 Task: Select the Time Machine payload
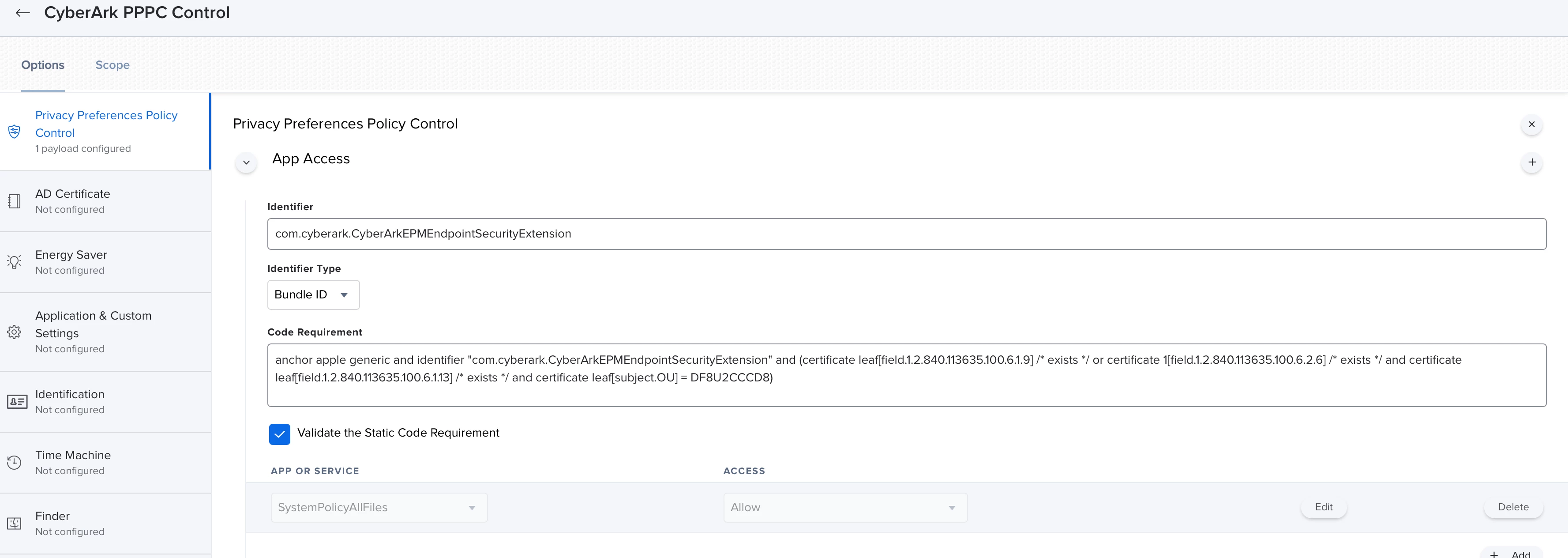click(105, 462)
